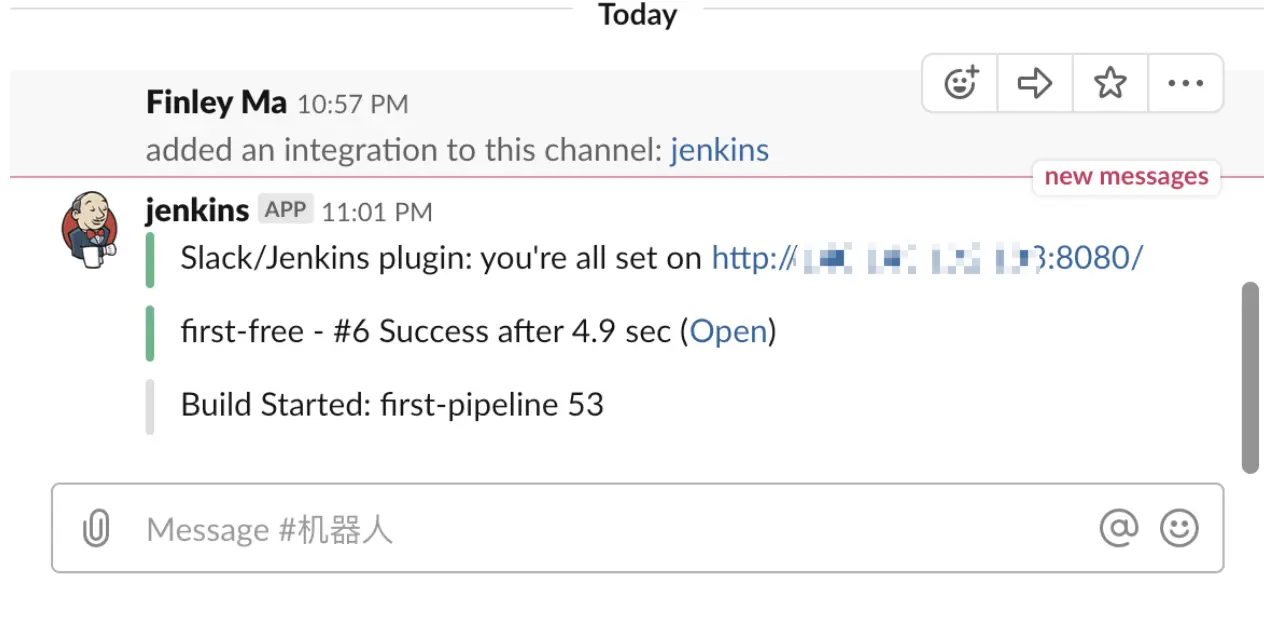Add a reaction to Finley Ma's message
Image resolution: width=1264 pixels, height=620 pixels.
[x=961, y=83]
